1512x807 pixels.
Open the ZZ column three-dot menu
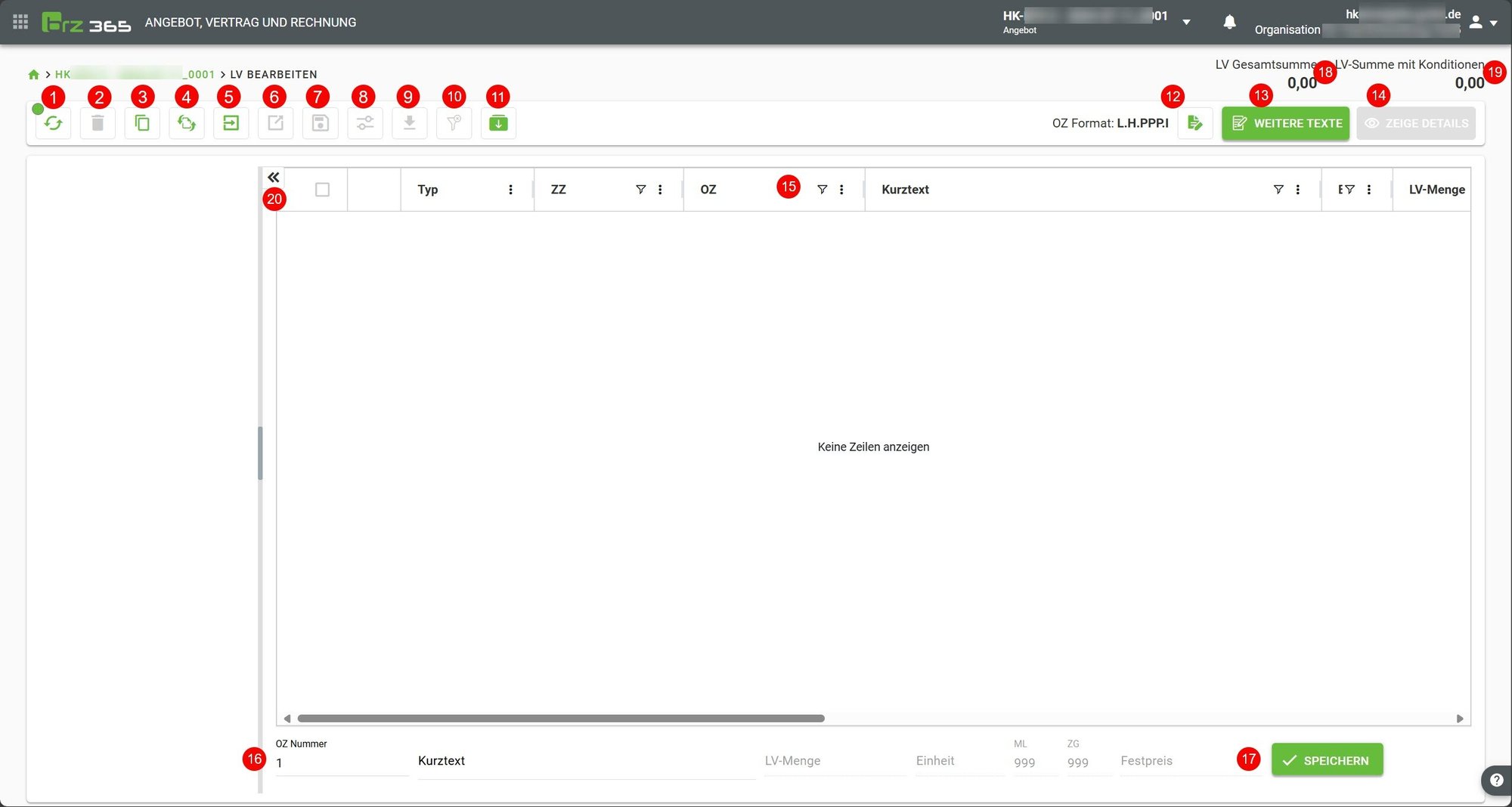pyautogui.click(x=660, y=190)
